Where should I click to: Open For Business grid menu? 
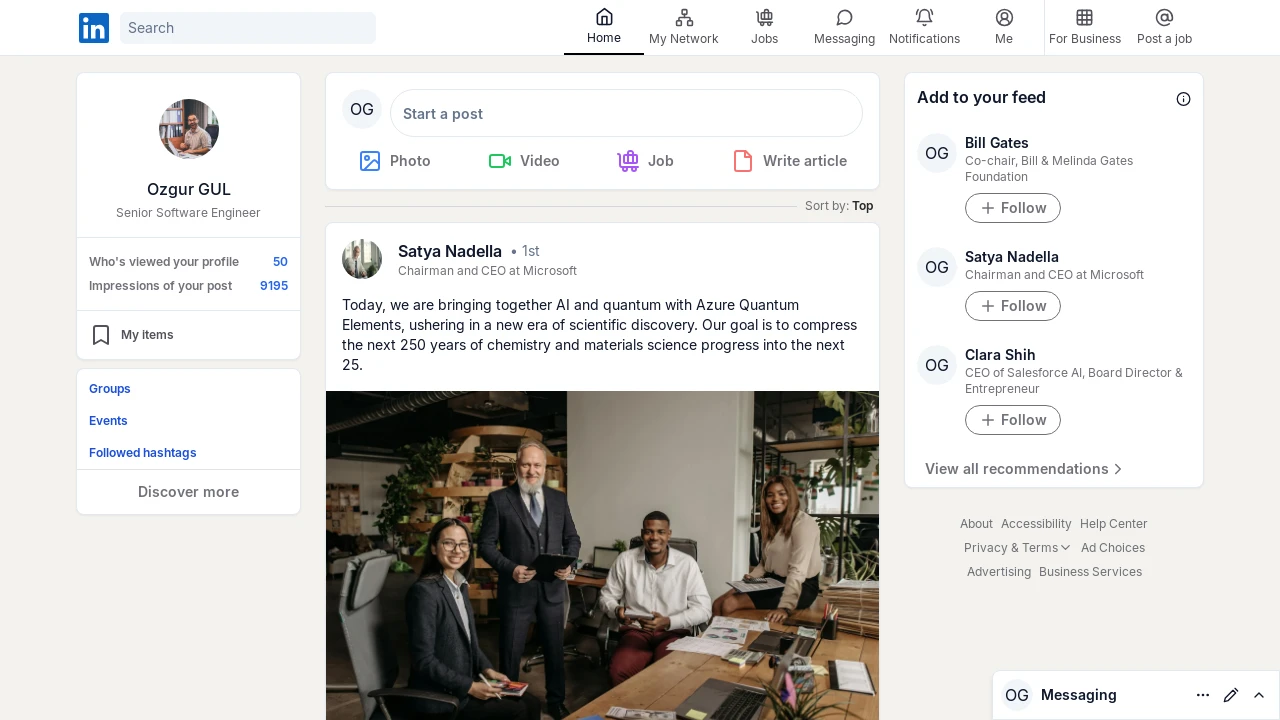click(x=1084, y=27)
